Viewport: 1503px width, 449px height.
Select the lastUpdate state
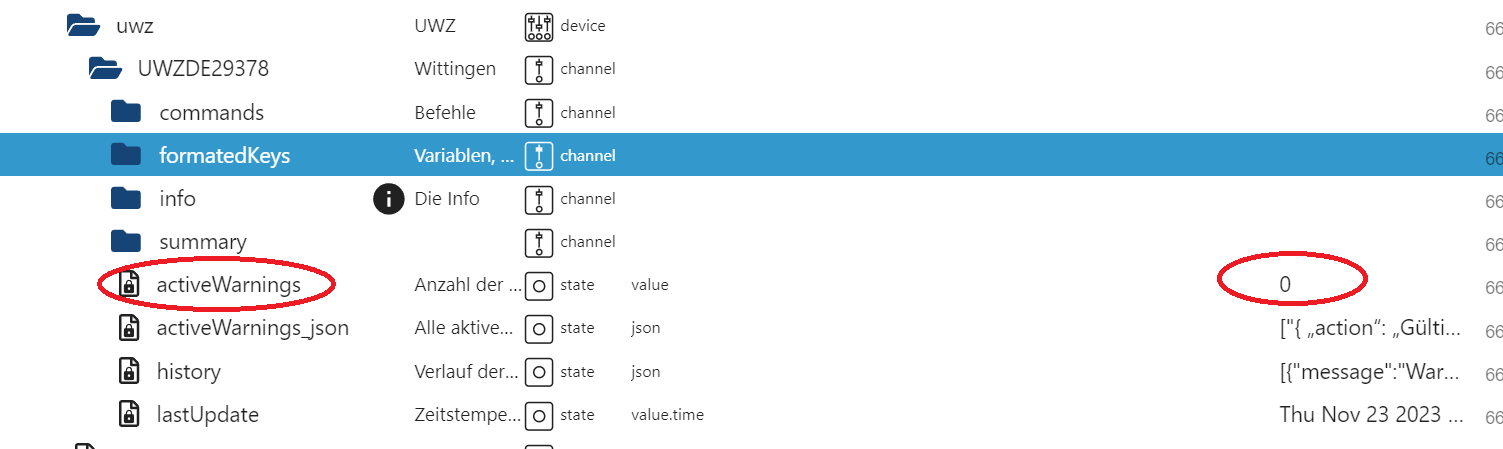click(x=208, y=414)
